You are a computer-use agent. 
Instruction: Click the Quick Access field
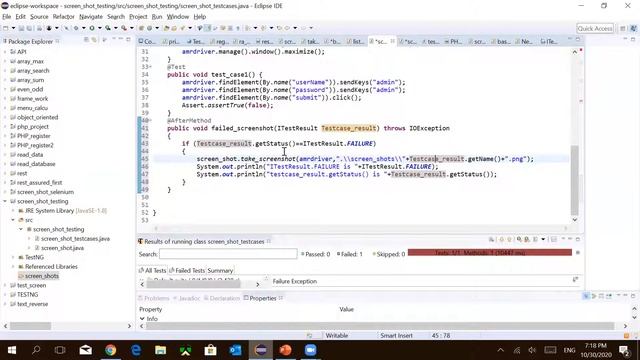pos(595,28)
